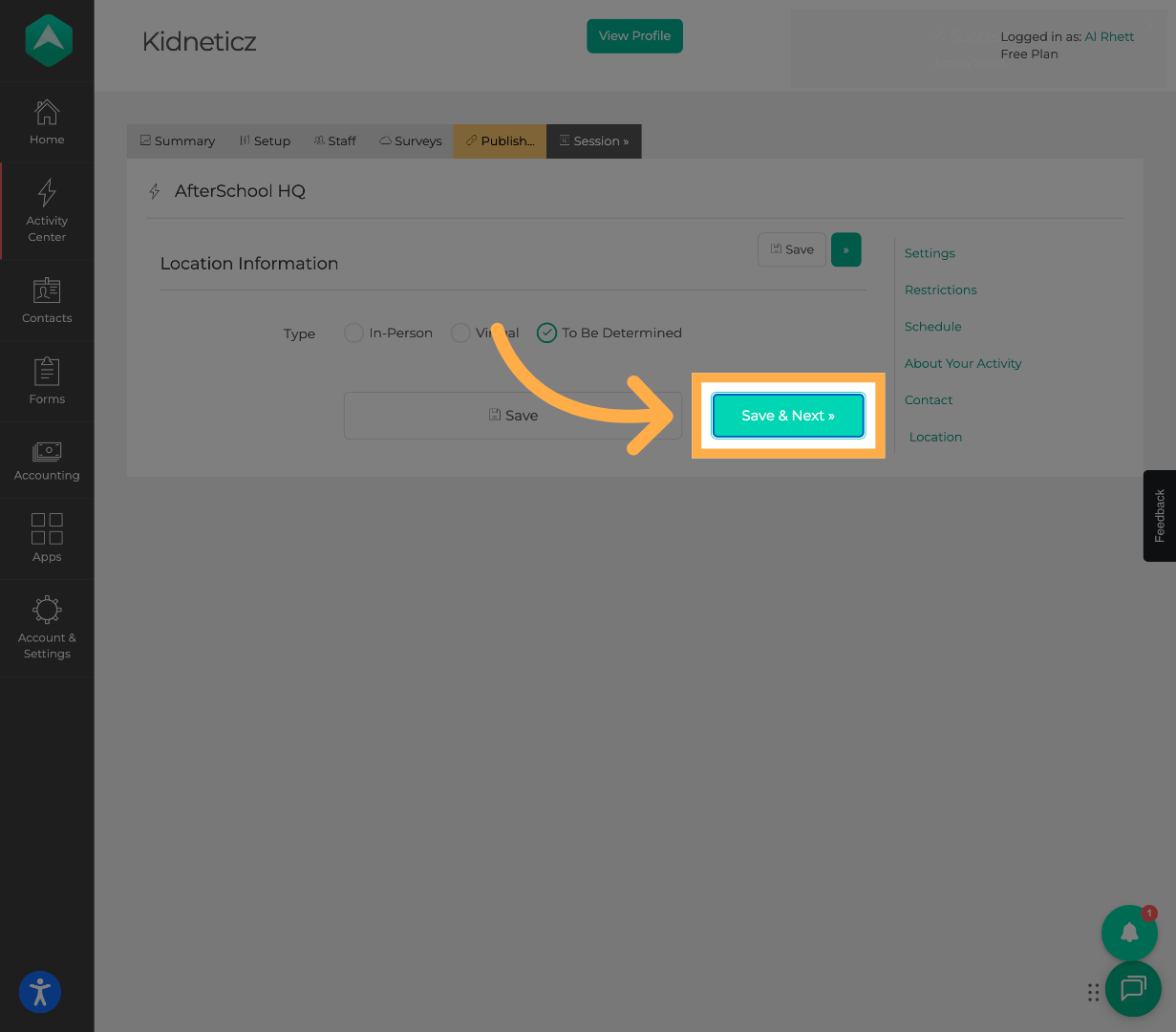Switch to the Summary tab
The height and width of the screenshot is (1032, 1176).
178,141
